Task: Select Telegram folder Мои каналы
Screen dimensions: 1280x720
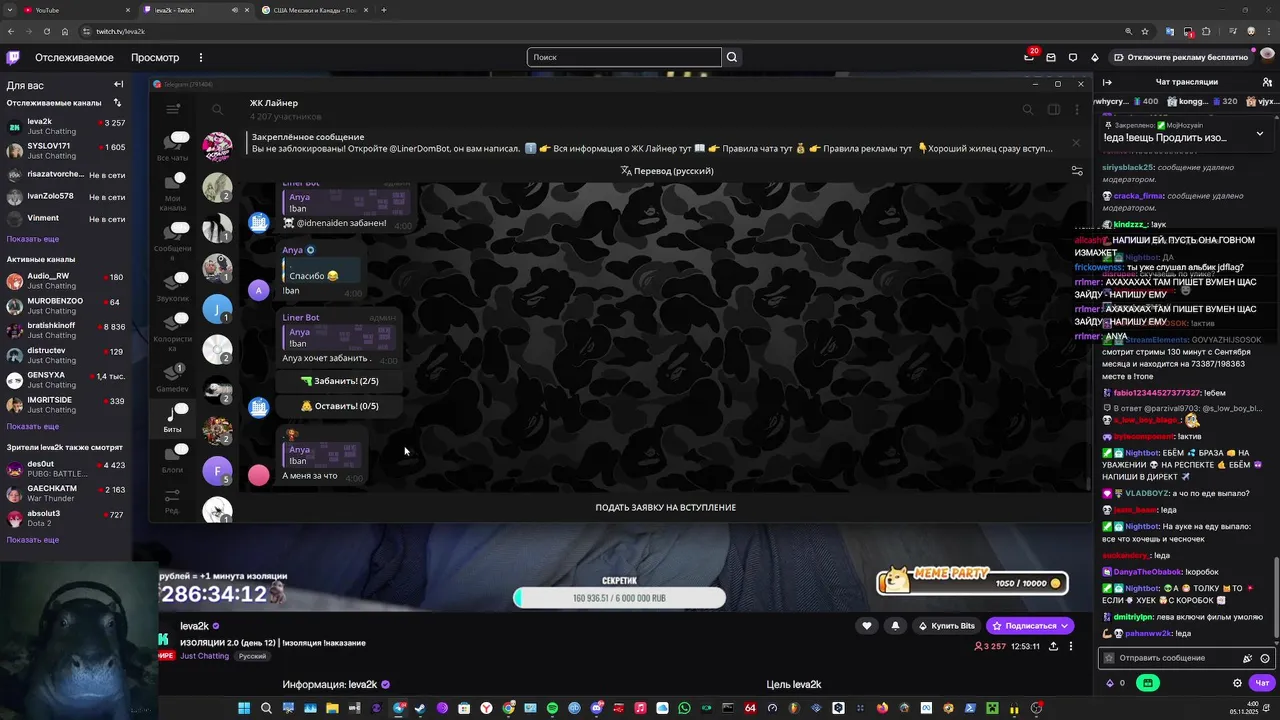Action: point(173,192)
